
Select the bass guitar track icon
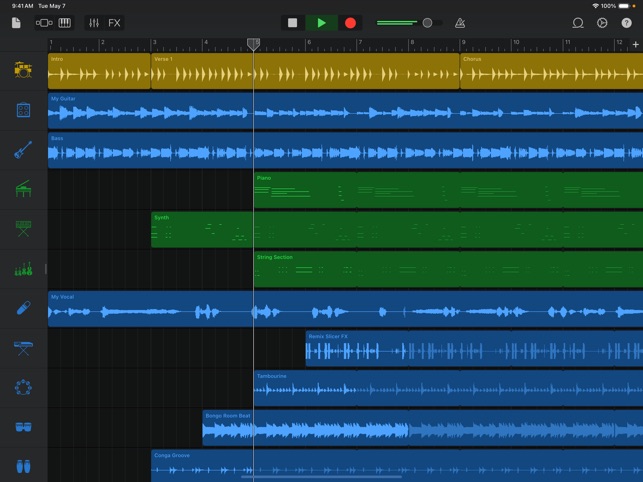[23, 150]
